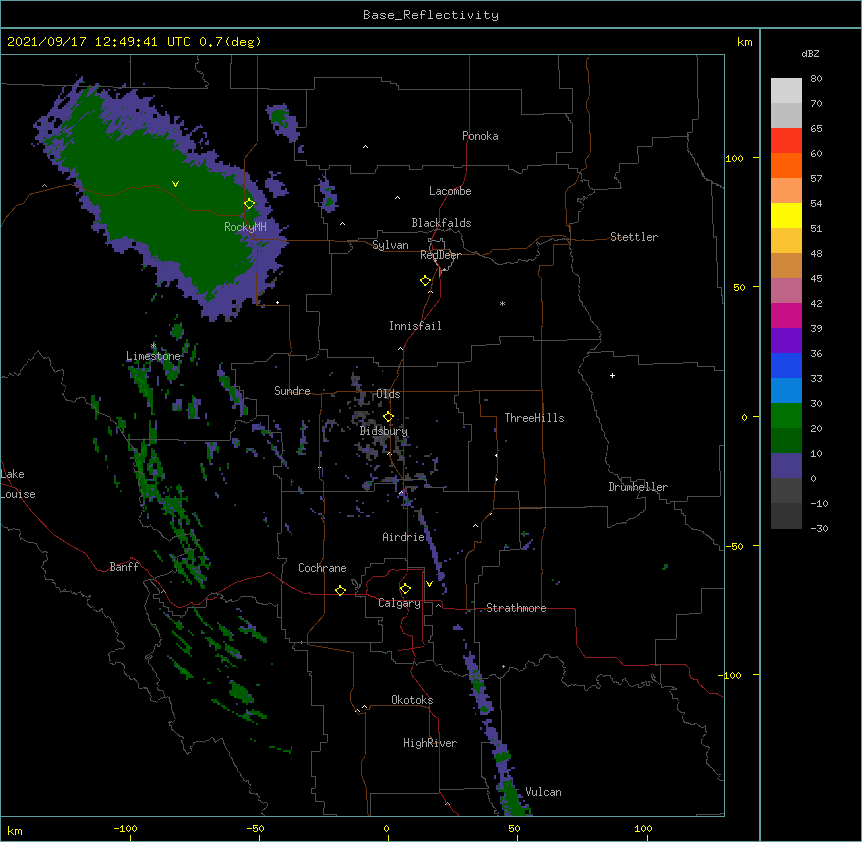Image resolution: width=862 pixels, height=842 pixels.
Task: Click the yellow V marker inside the large green echo
Action: 175,184
